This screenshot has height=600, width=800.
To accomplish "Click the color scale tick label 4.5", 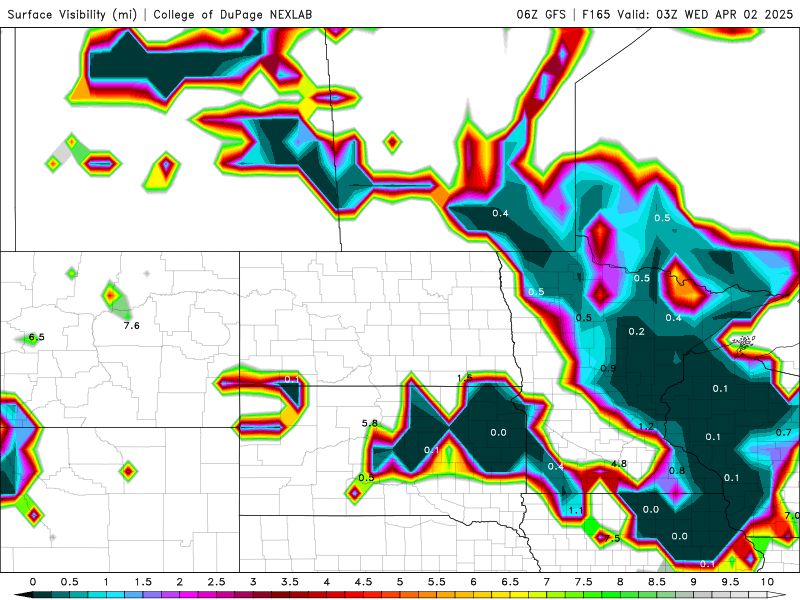I will [x=363, y=582].
